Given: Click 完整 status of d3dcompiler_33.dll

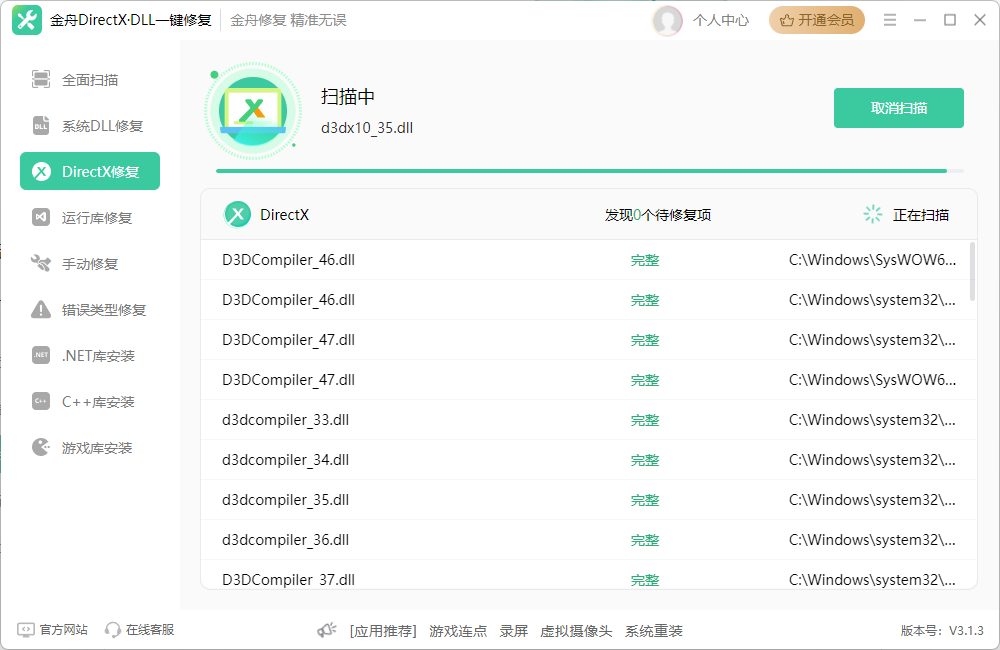Looking at the screenshot, I should pos(645,420).
